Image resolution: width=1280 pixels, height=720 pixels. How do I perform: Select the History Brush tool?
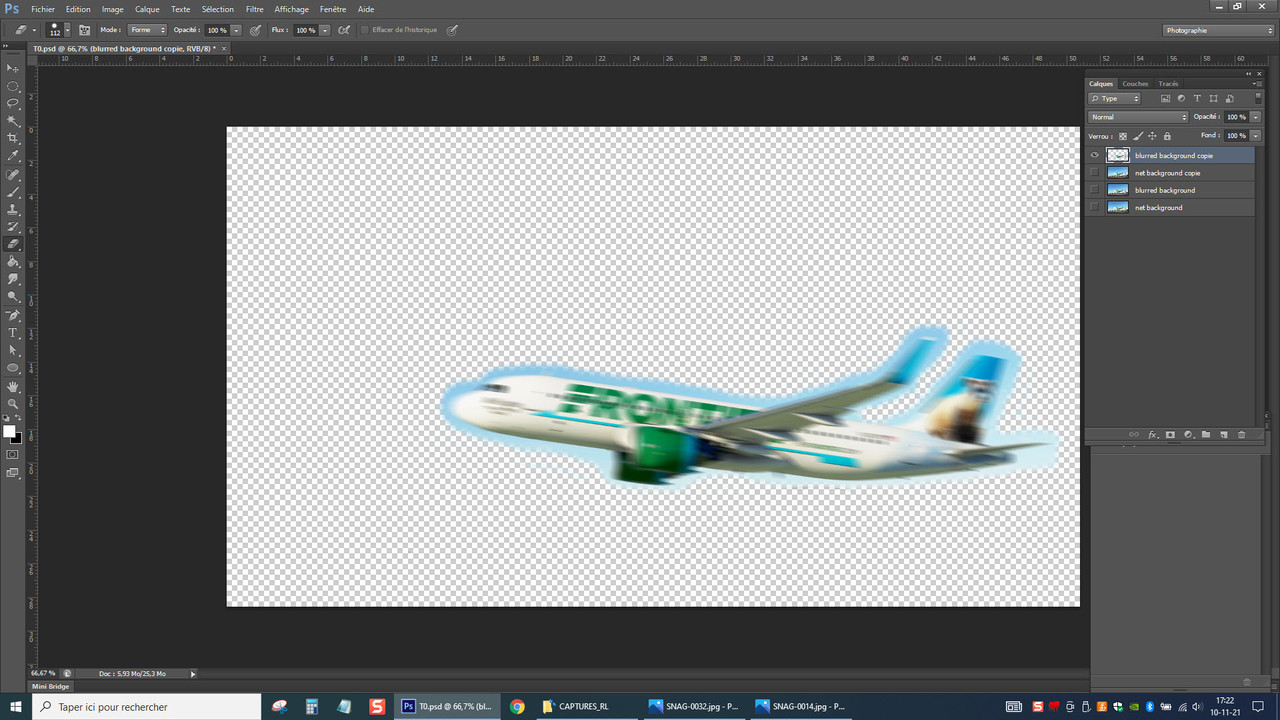(13, 227)
